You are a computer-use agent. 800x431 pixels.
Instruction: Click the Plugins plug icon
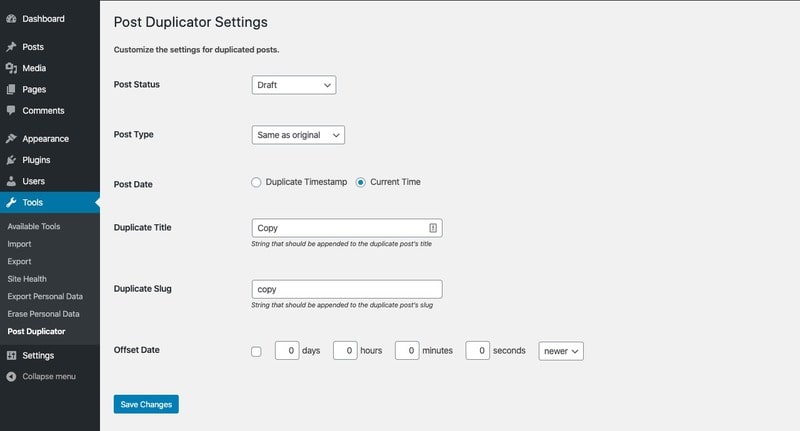tap(11, 160)
